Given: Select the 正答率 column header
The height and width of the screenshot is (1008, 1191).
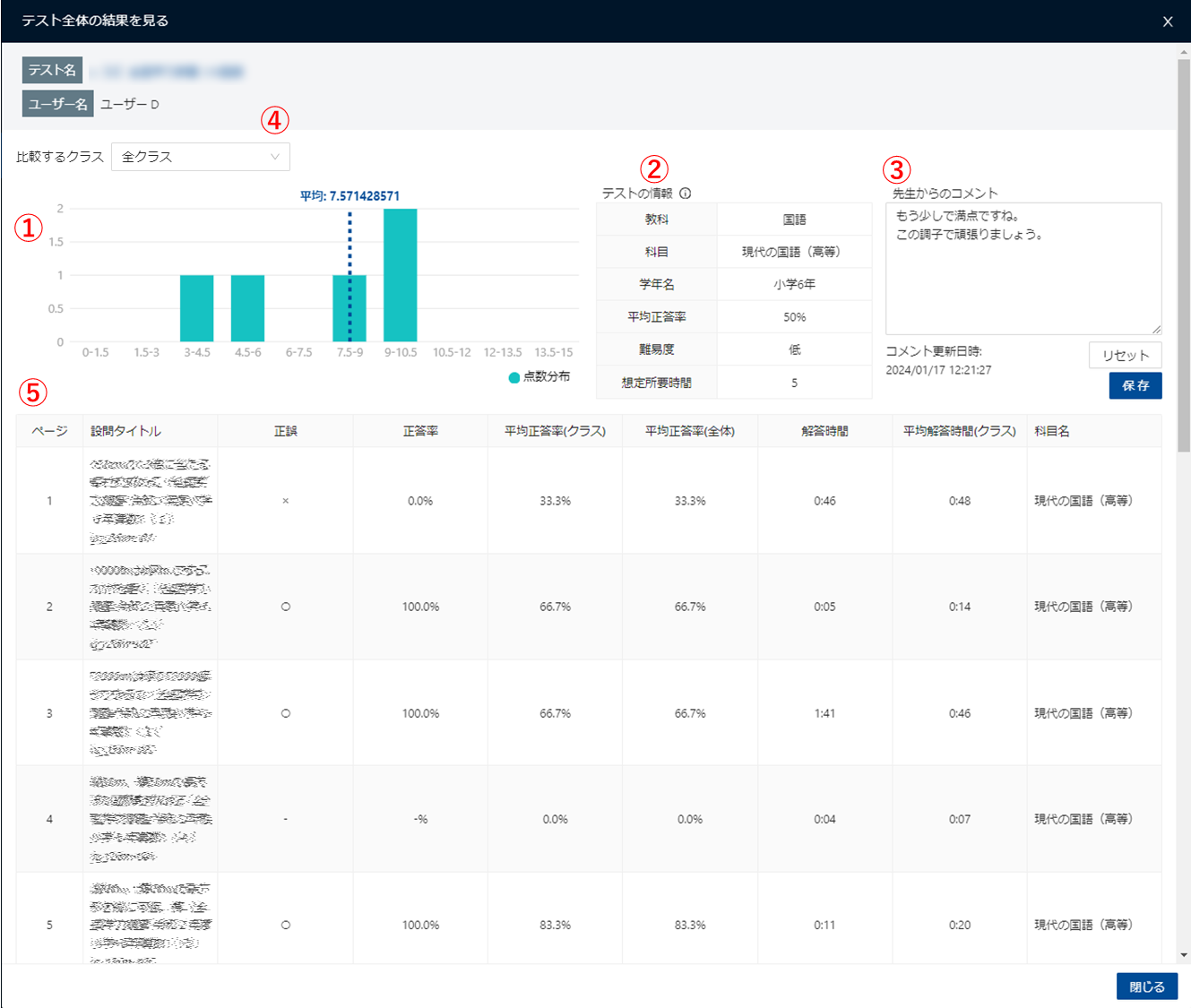Looking at the screenshot, I should (420, 431).
